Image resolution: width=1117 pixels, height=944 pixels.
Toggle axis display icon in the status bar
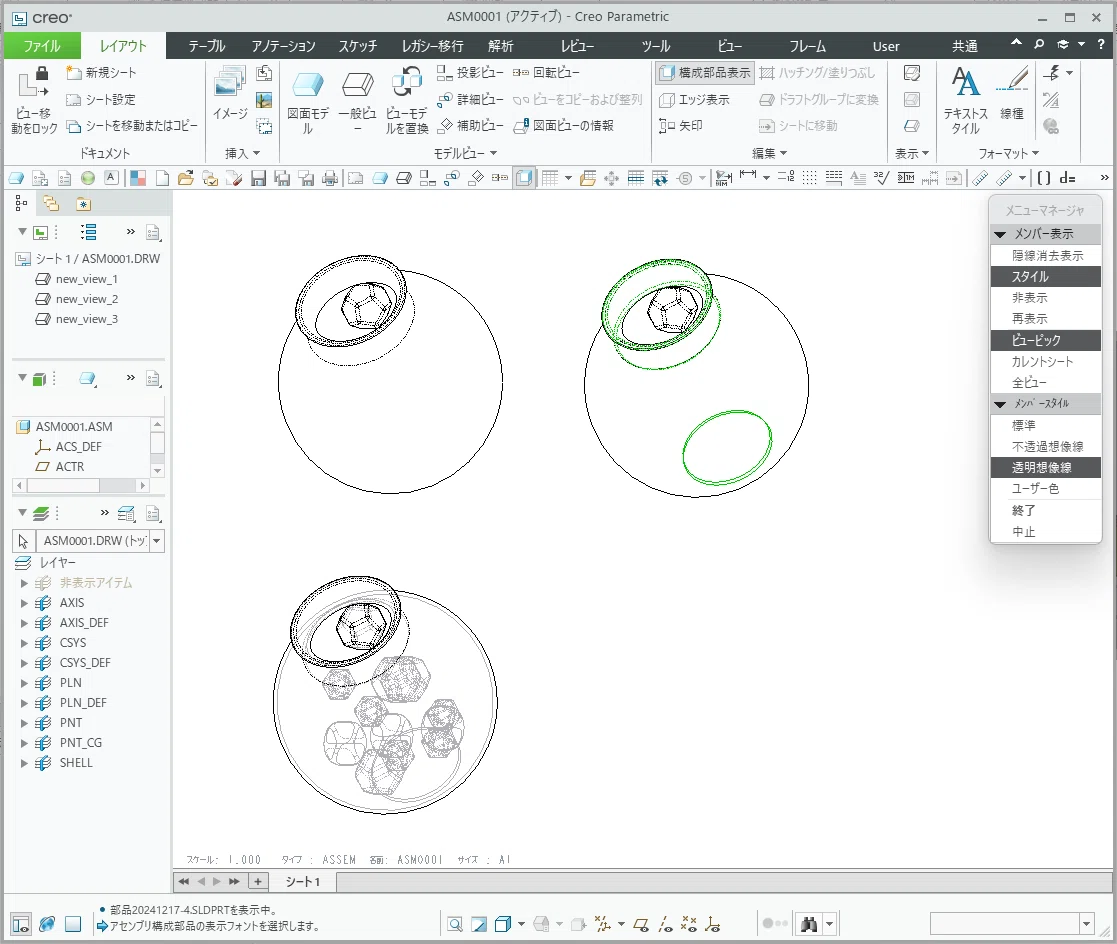[665, 924]
